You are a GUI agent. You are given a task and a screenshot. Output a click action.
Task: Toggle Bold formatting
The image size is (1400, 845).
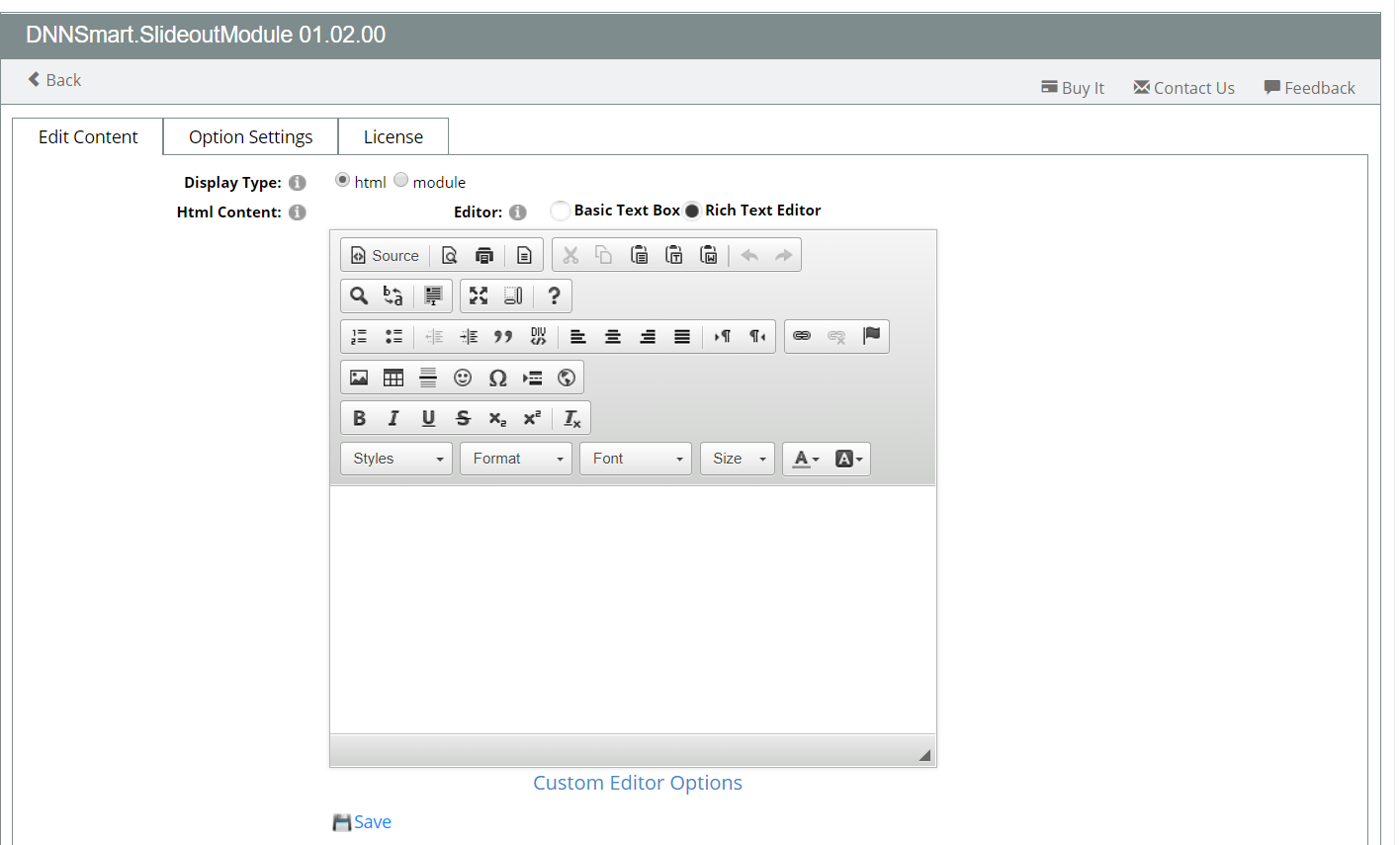359,418
